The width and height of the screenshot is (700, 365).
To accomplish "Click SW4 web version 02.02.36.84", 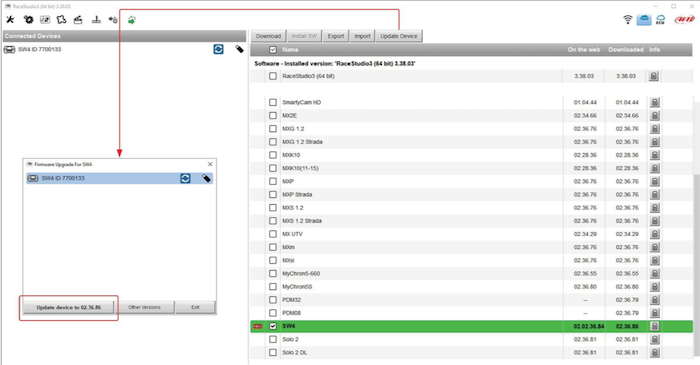I will pyautogui.click(x=589, y=327).
